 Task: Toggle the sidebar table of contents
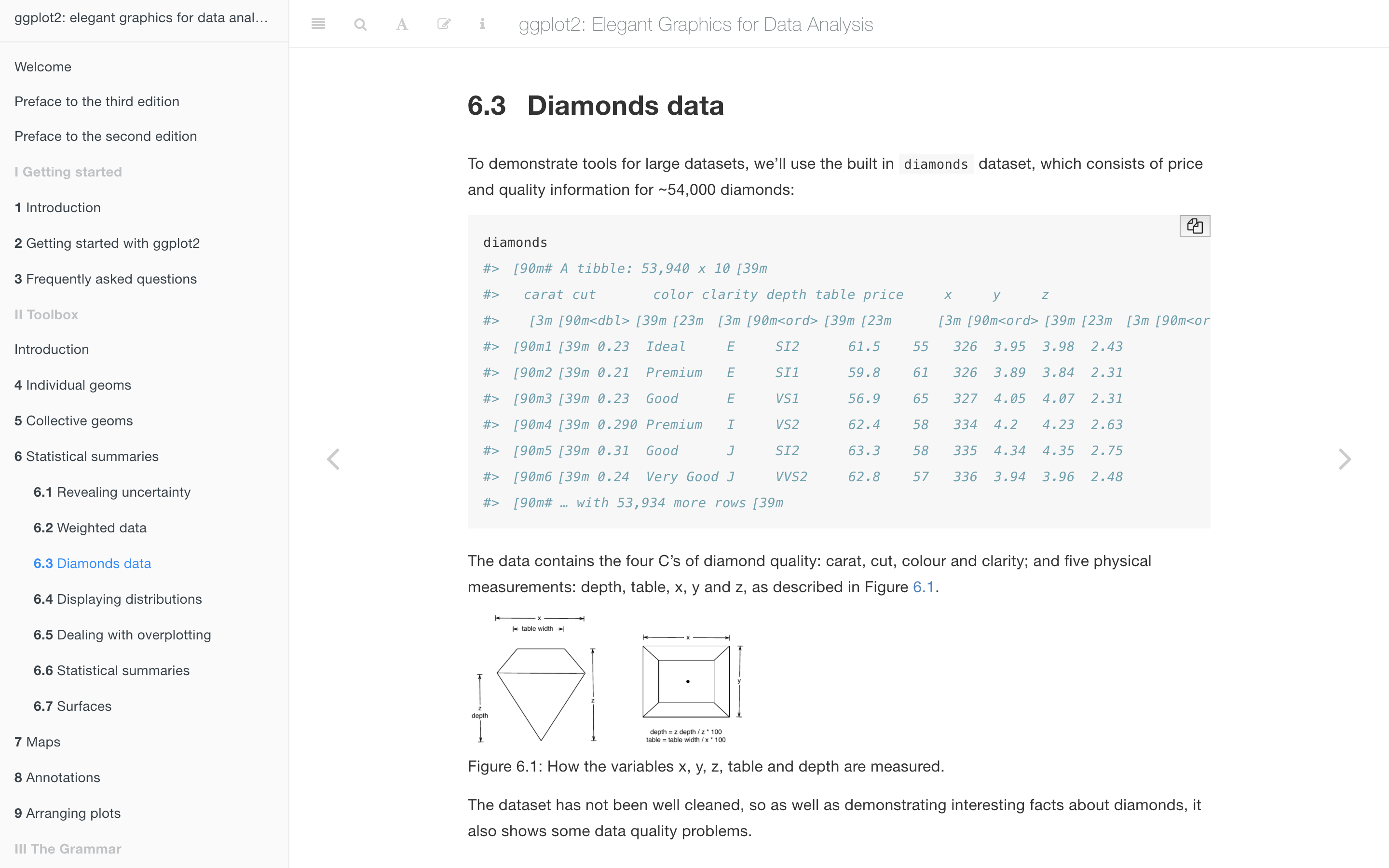tap(318, 24)
